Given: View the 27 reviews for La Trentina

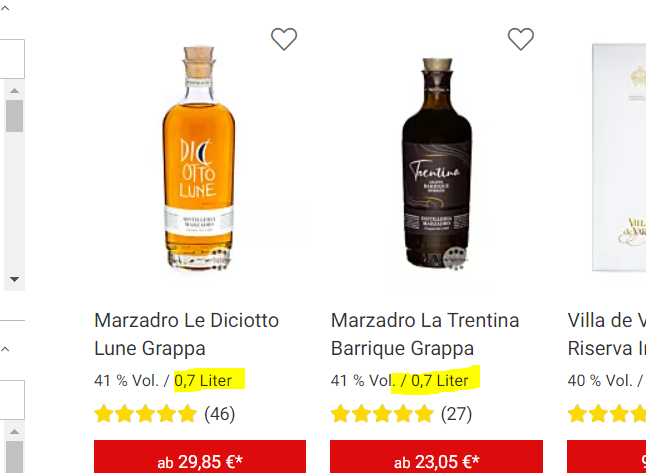Looking at the screenshot, I should 456,413.
